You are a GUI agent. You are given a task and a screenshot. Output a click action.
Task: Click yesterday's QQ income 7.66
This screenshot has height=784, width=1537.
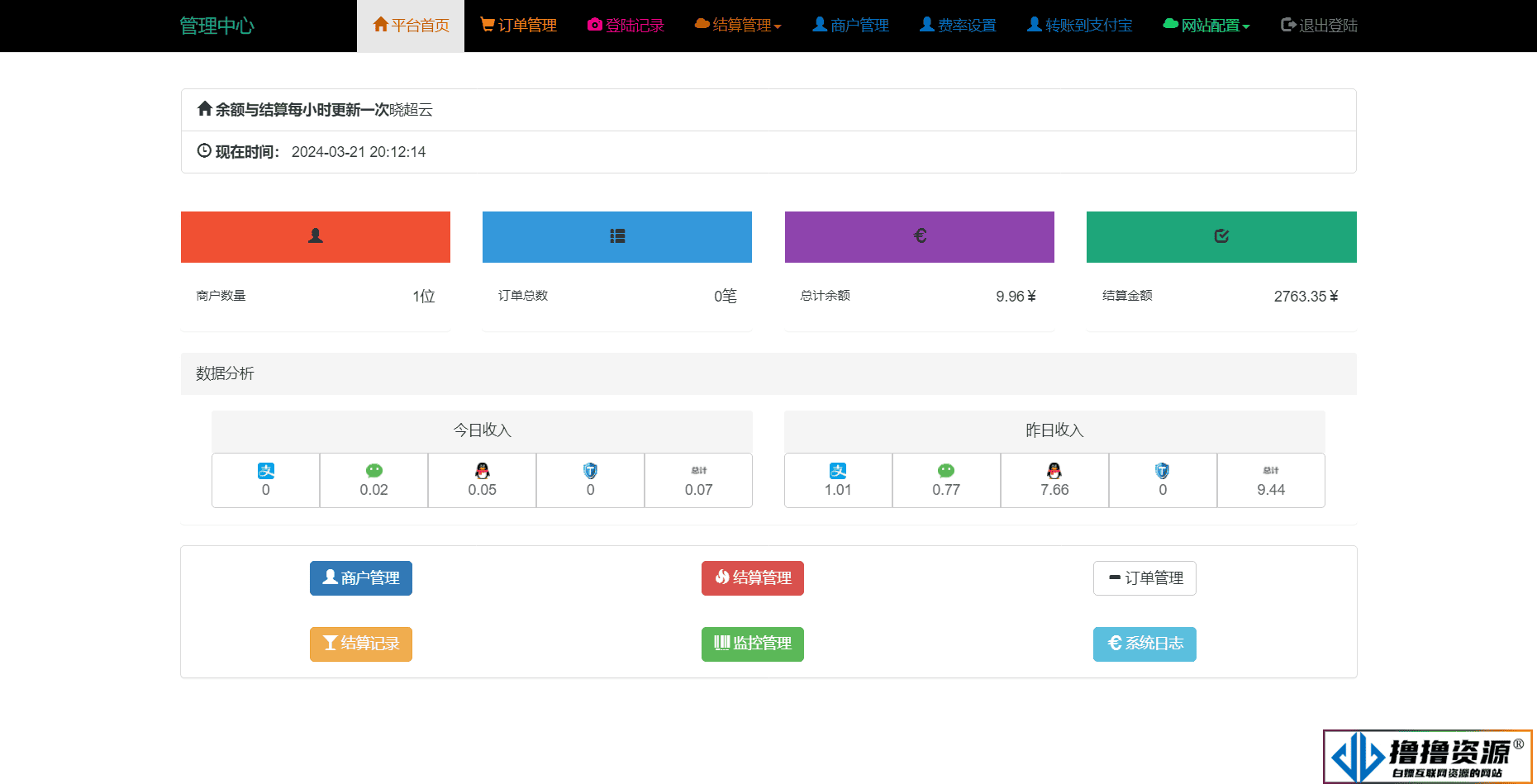coord(1054,490)
